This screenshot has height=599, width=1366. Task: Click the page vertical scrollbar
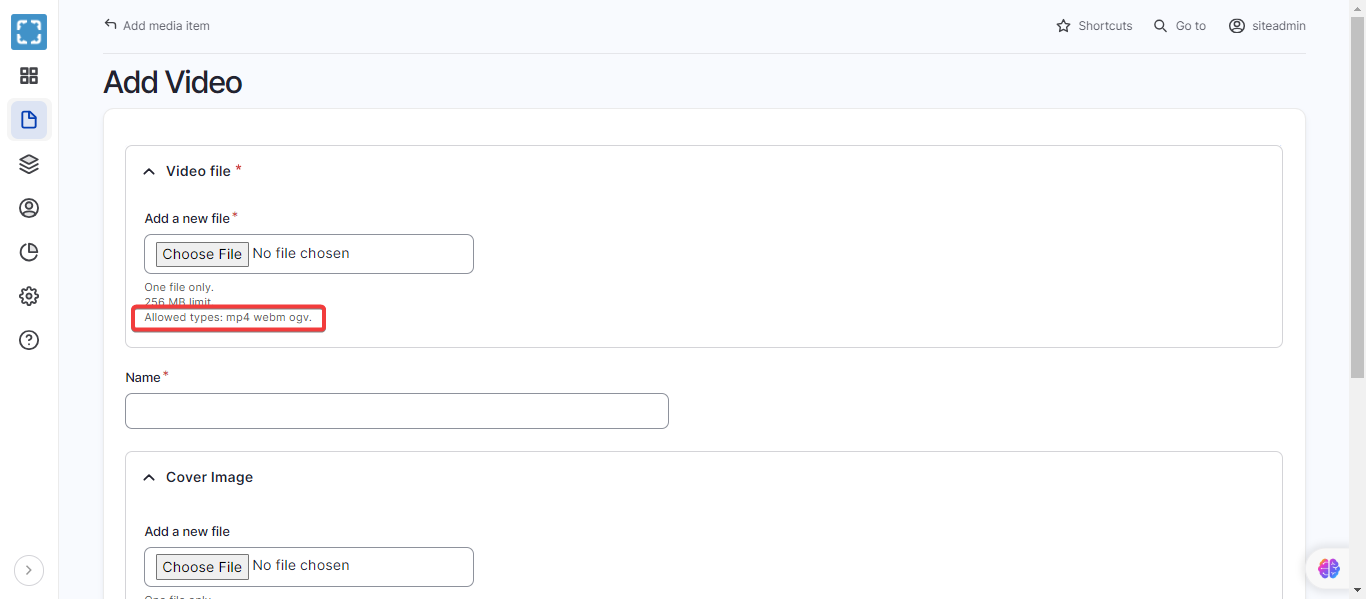tap(1357, 200)
